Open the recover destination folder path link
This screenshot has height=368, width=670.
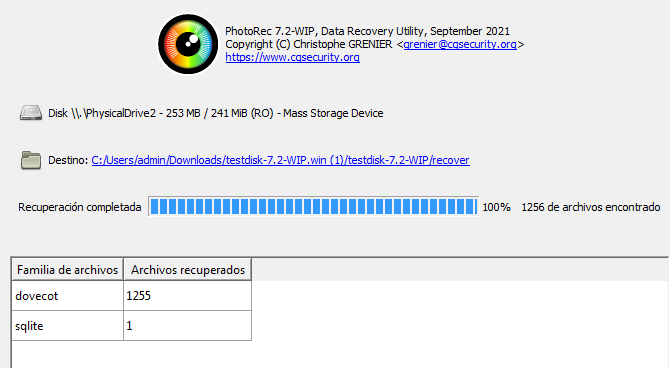pyautogui.click(x=280, y=160)
